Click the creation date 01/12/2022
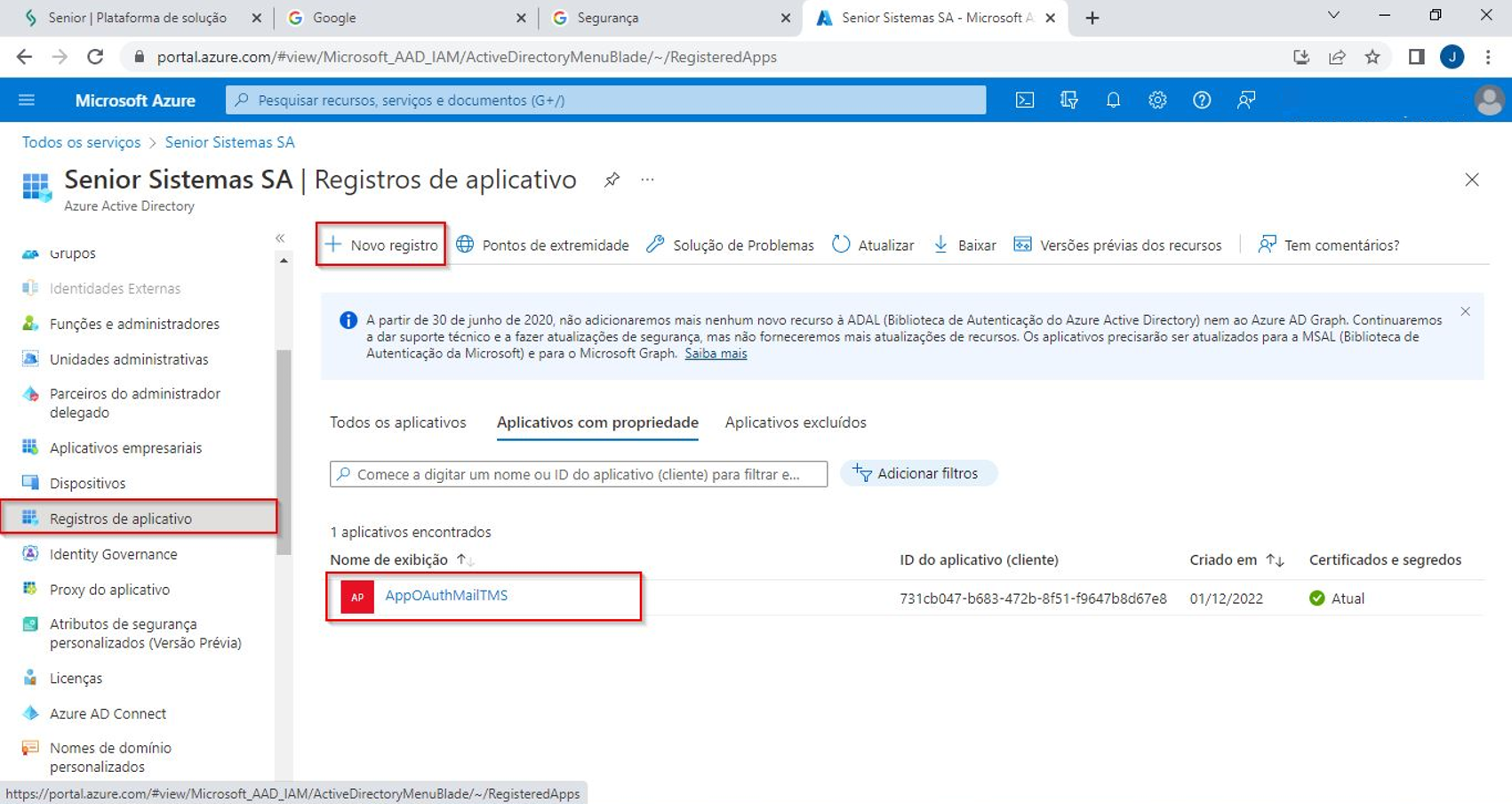The width and height of the screenshot is (1512, 804). pos(1227,599)
